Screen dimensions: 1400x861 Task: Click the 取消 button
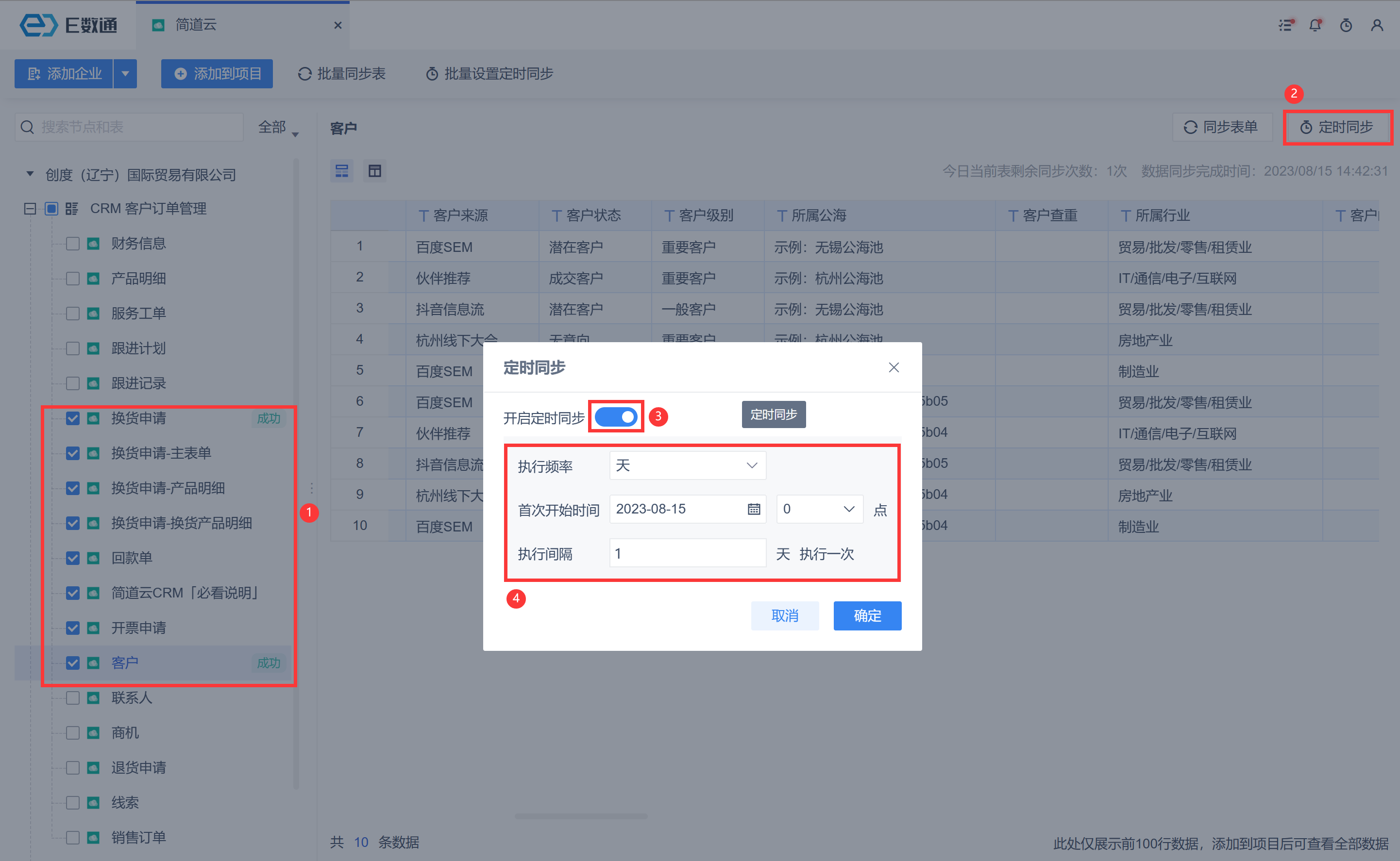point(784,615)
